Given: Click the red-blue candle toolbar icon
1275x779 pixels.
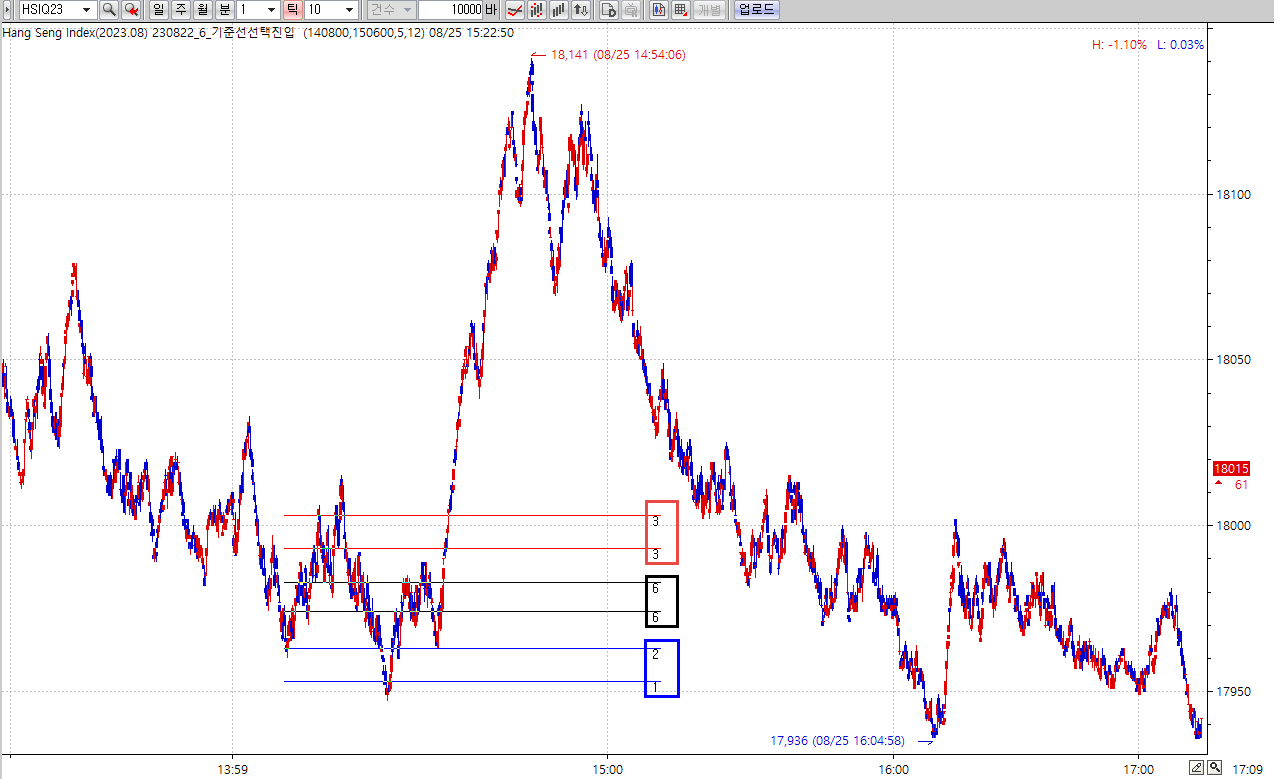Looking at the screenshot, I should (658, 10).
